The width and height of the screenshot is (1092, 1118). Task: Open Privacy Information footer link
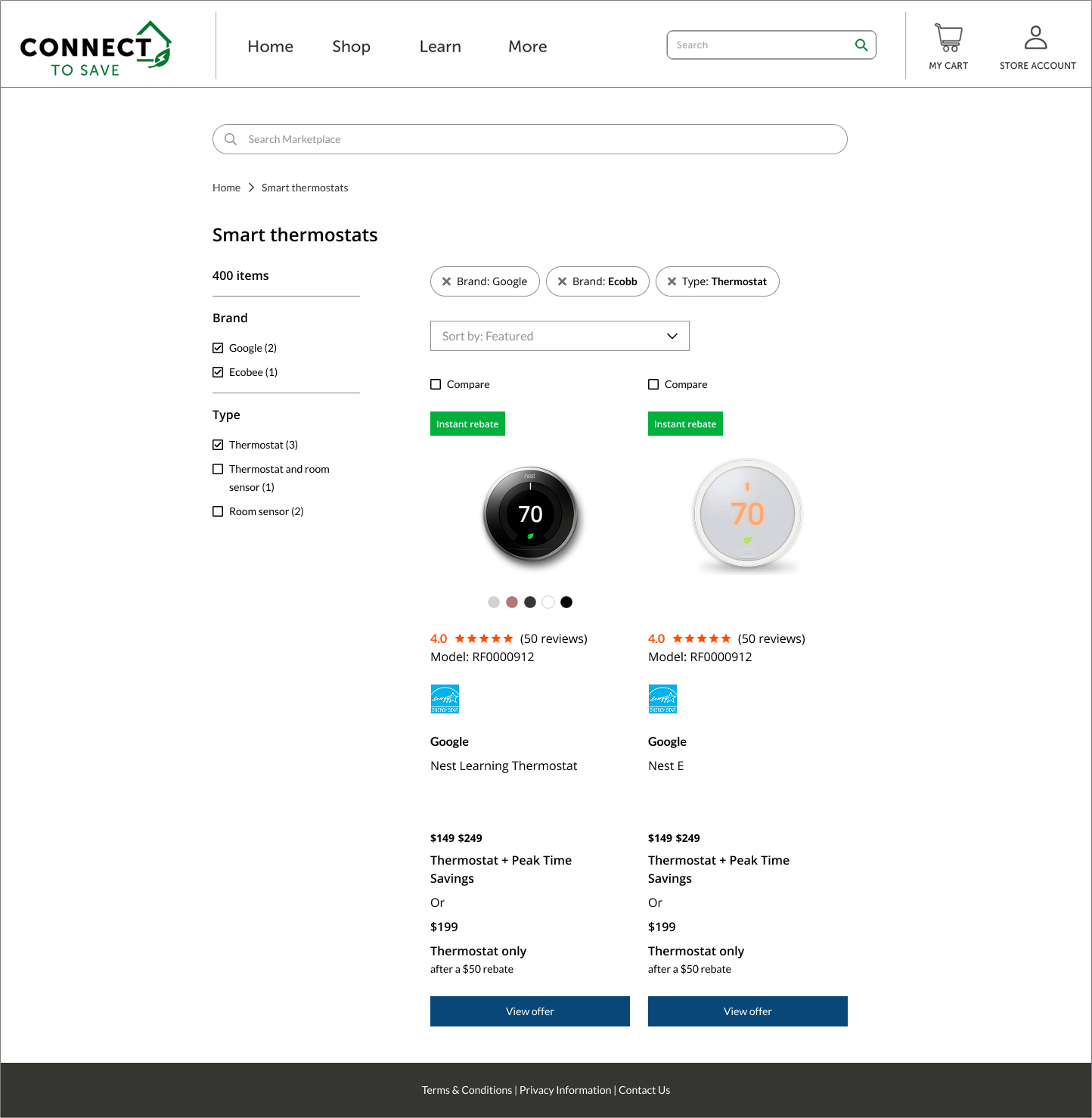point(565,1090)
